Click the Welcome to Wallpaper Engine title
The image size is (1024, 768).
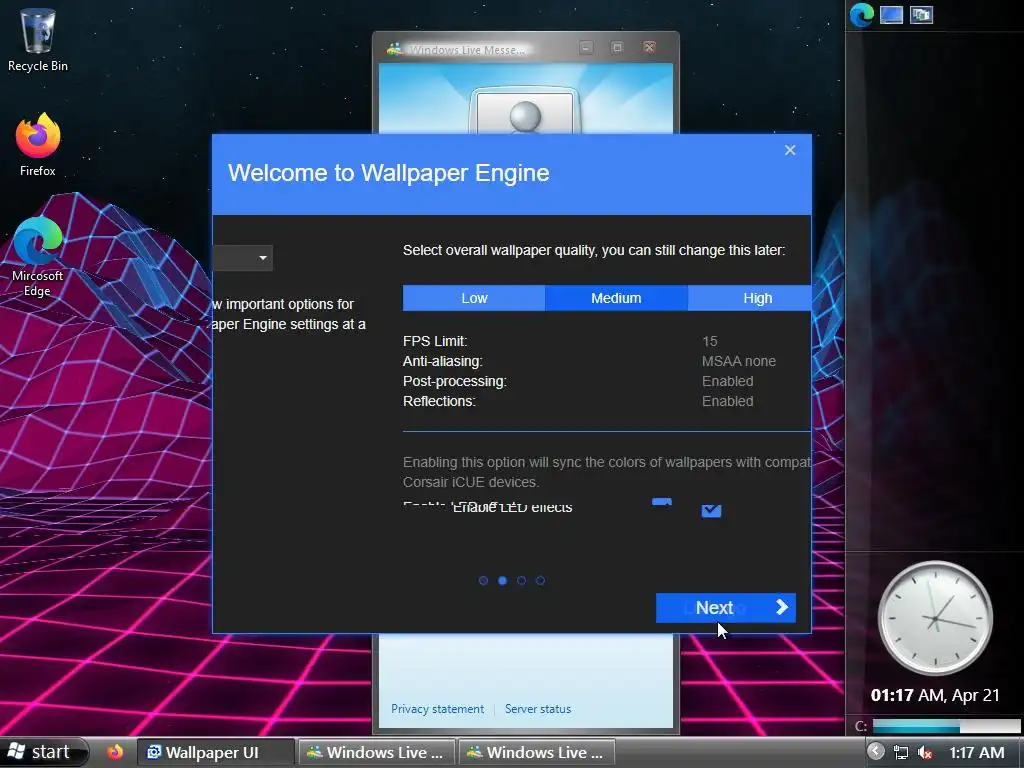point(389,173)
